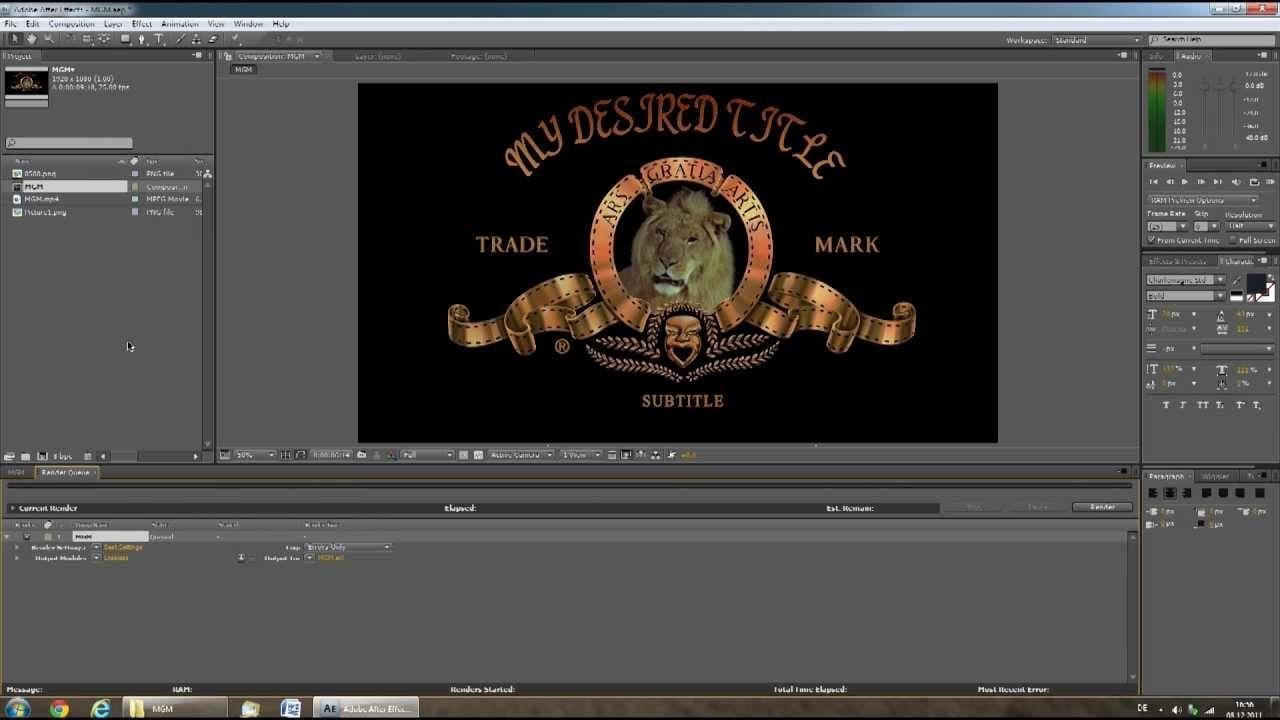Viewport: 1280px width, 720px height.
Task: Switch to the Audio panel tab
Action: [x=1191, y=56]
